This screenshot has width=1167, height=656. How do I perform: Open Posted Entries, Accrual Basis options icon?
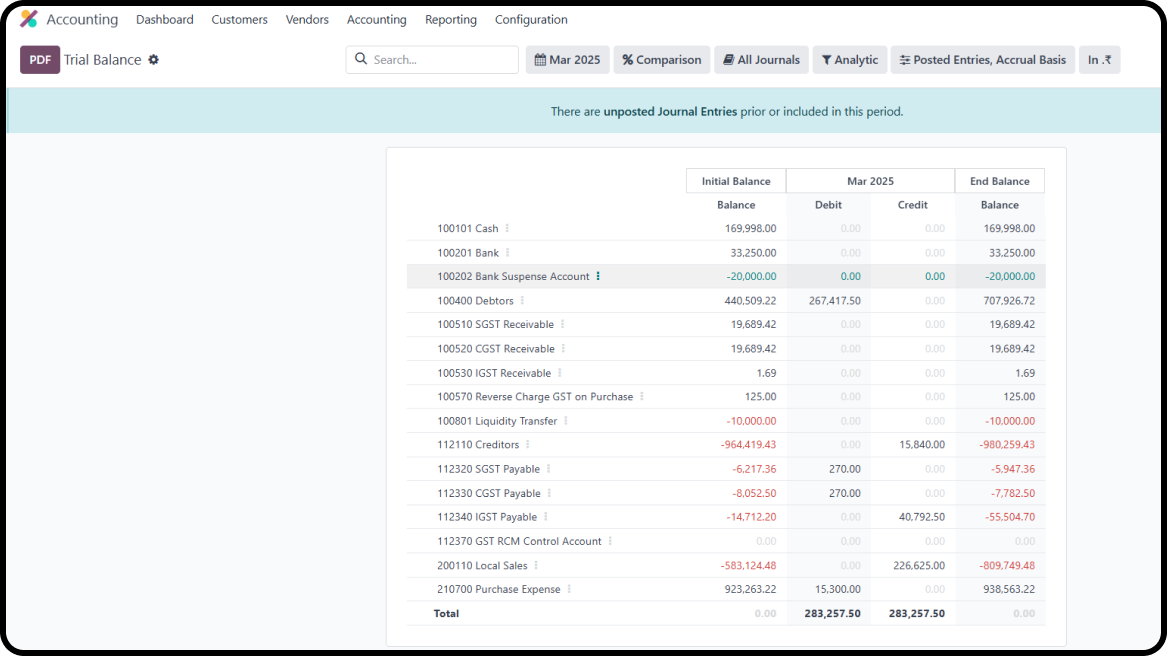click(903, 59)
